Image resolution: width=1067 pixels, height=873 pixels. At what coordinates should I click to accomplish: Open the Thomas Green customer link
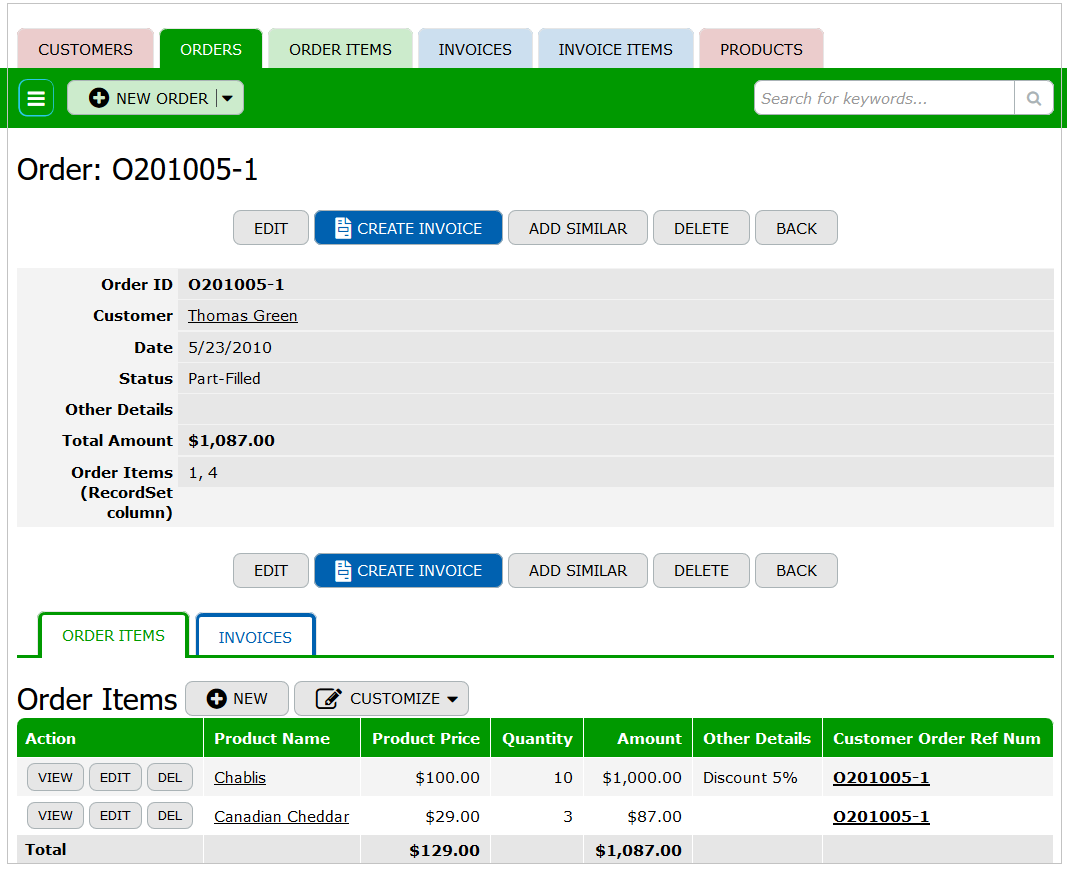[x=242, y=316]
